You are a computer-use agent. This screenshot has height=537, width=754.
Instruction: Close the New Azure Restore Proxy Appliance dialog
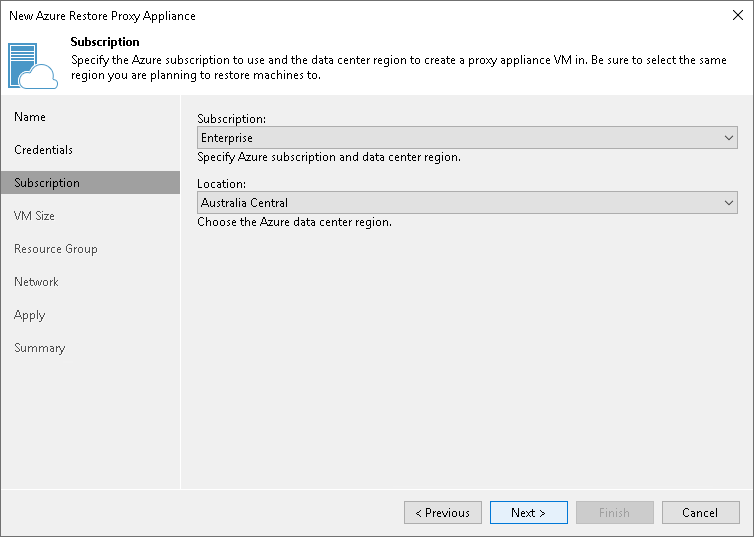pyautogui.click(x=738, y=15)
